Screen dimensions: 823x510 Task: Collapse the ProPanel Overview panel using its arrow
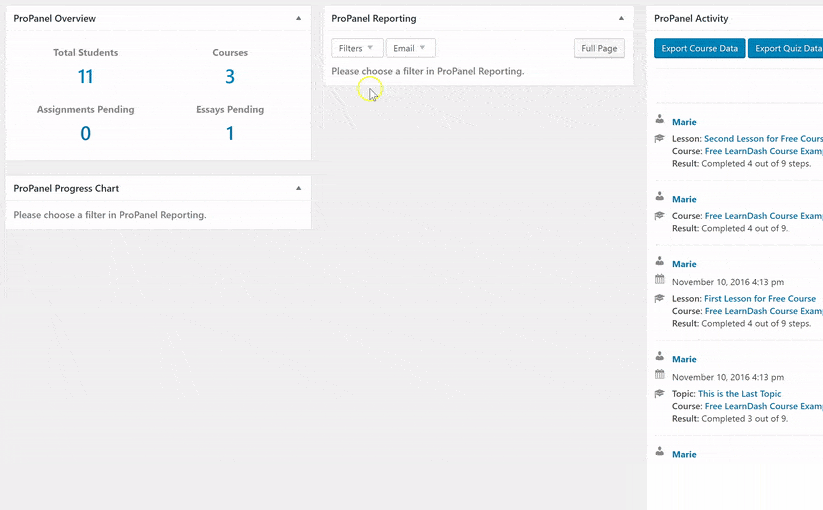tap(298, 18)
